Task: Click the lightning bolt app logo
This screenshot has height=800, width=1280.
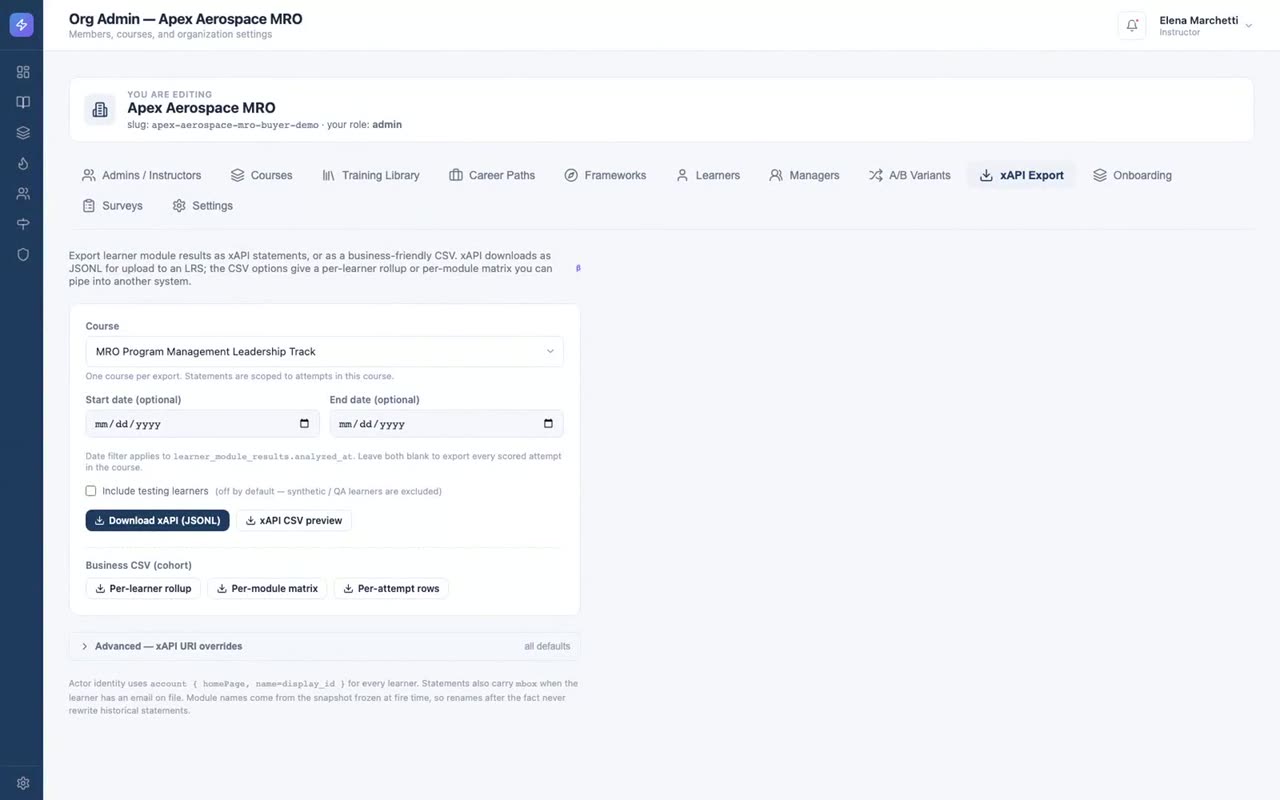Action: pos(21,25)
